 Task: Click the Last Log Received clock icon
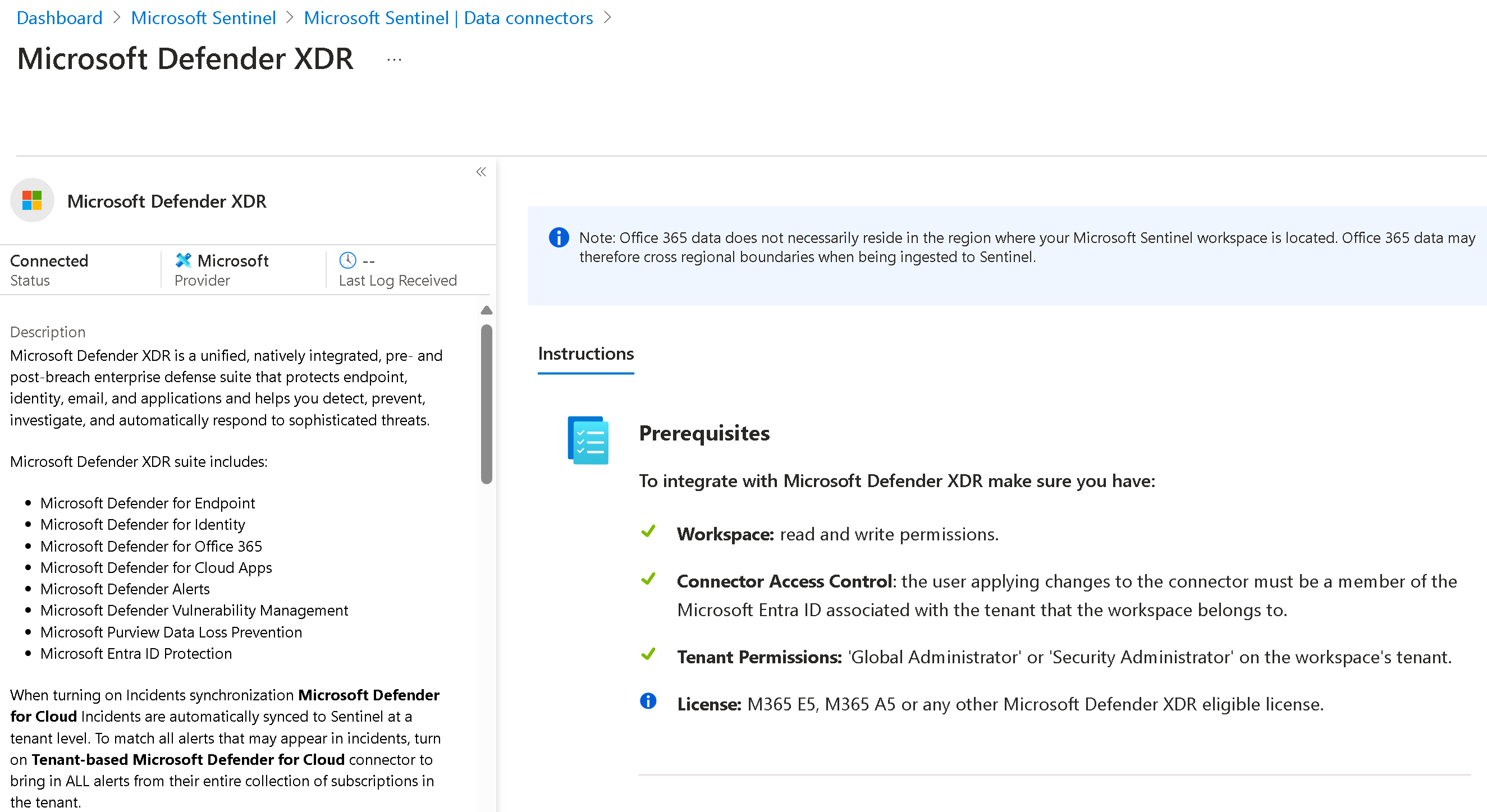tap(347, 260)
